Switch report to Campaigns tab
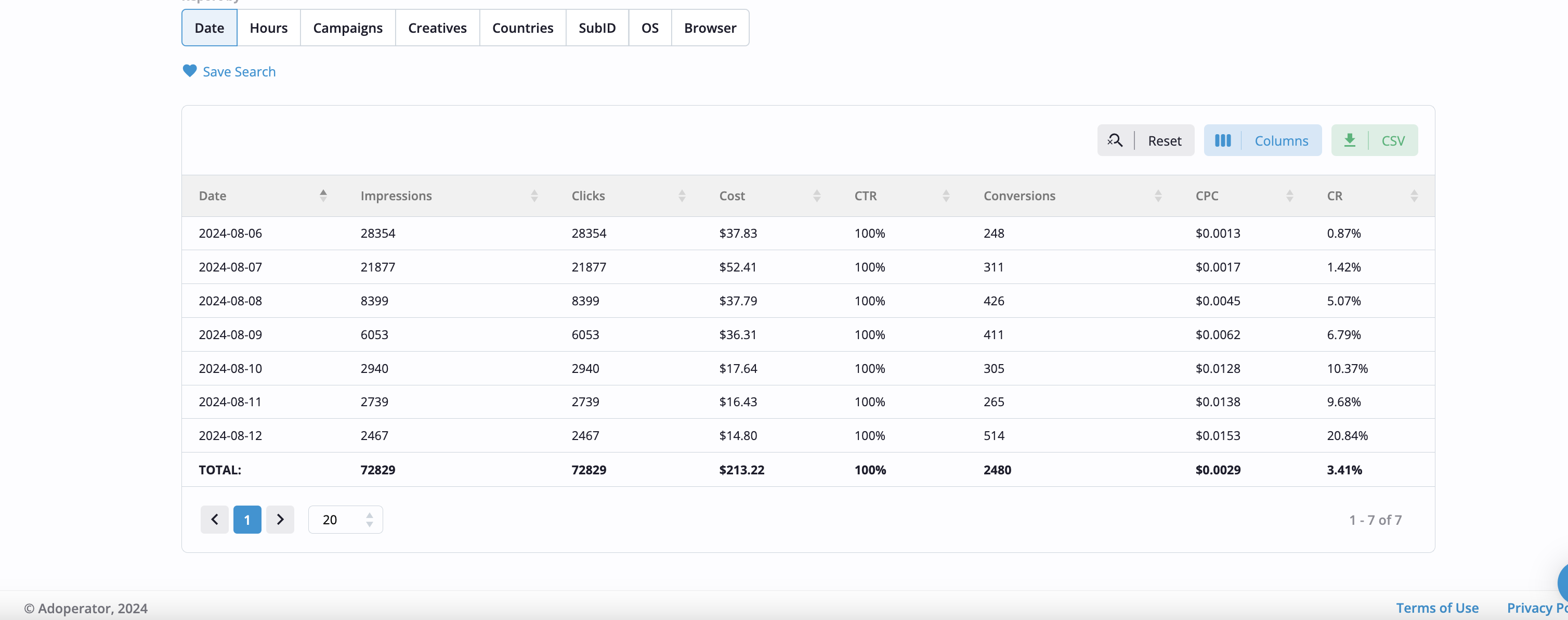The image size is (1568, 620). click(x=348, y=28)
